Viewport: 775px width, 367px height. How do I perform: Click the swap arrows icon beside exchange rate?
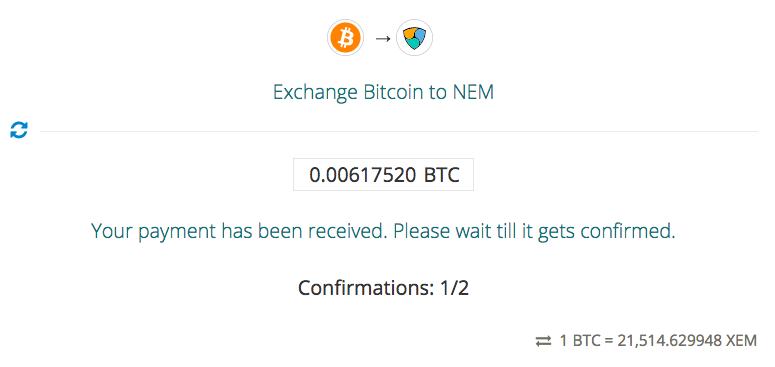543,341
